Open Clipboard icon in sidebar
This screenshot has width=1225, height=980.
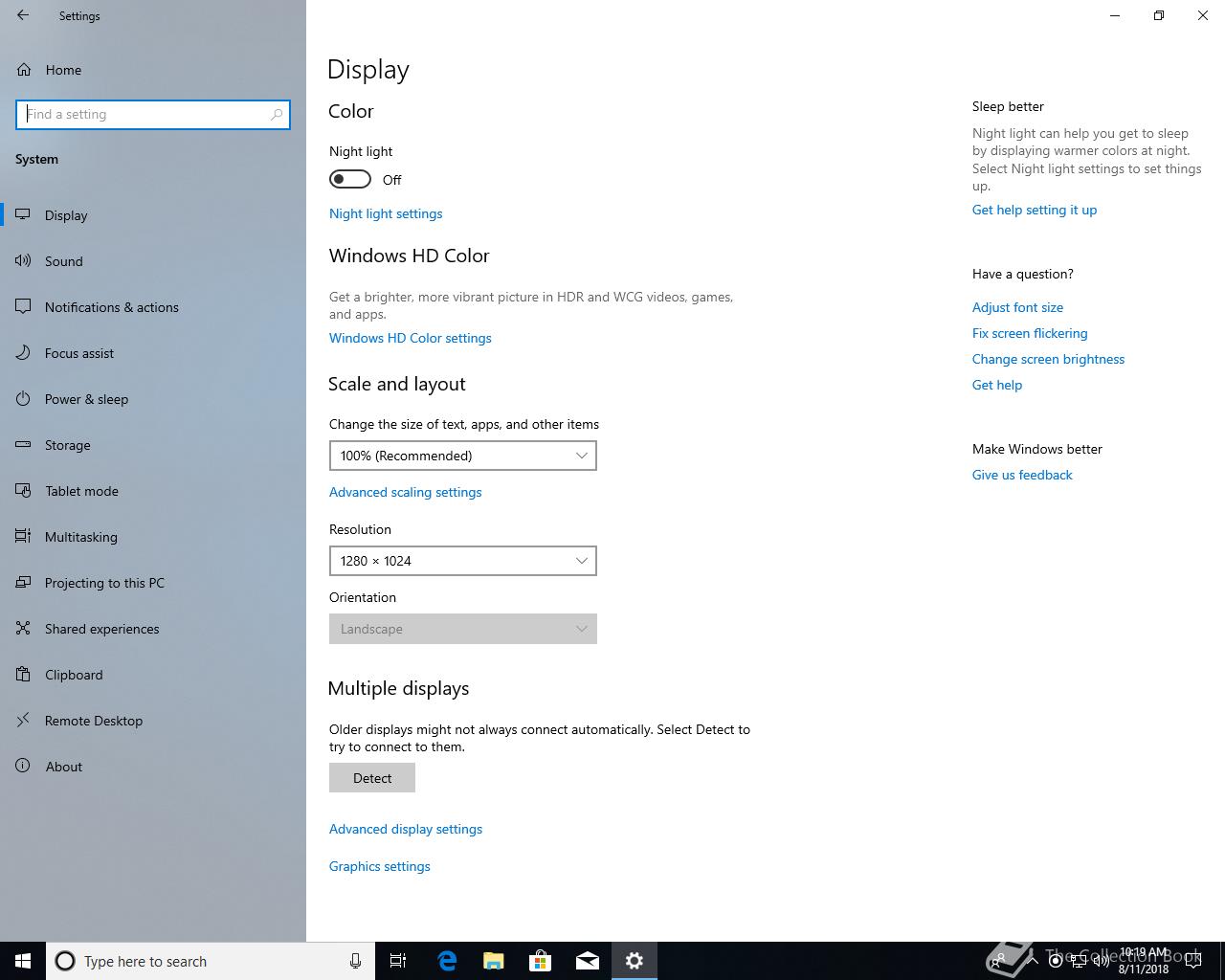pyautogui.click(x=23, y=675)
